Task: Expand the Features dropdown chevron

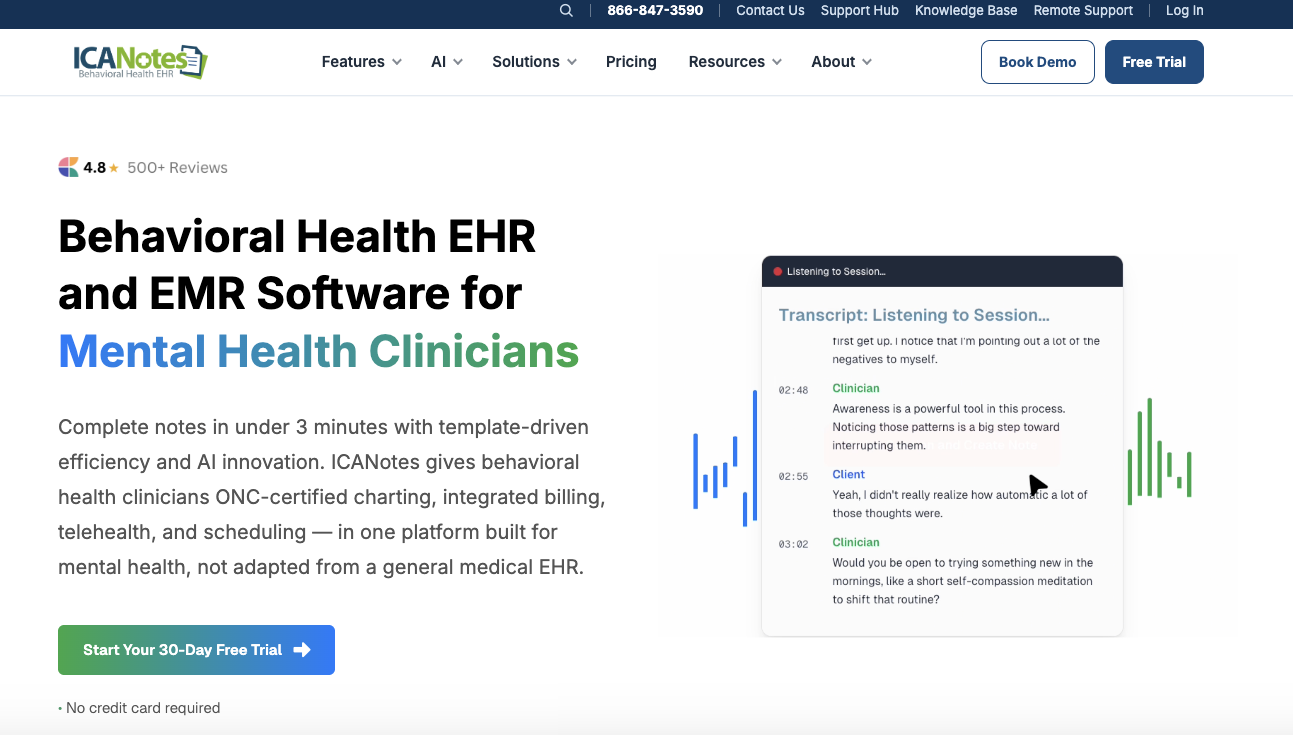Action: (x=397, y=62)
